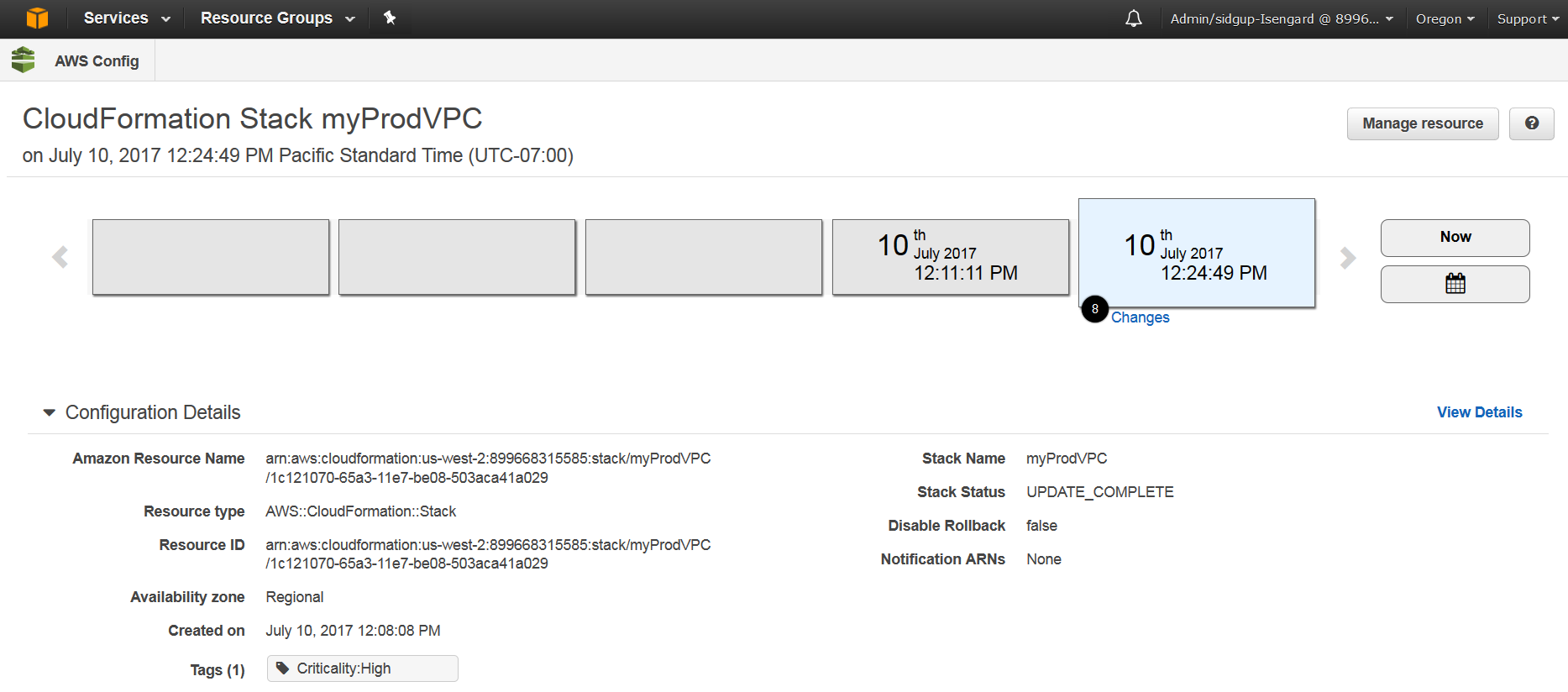Go to later timeline with right arrow
Screen dimensions: 1568x692
click(1348, 257)
